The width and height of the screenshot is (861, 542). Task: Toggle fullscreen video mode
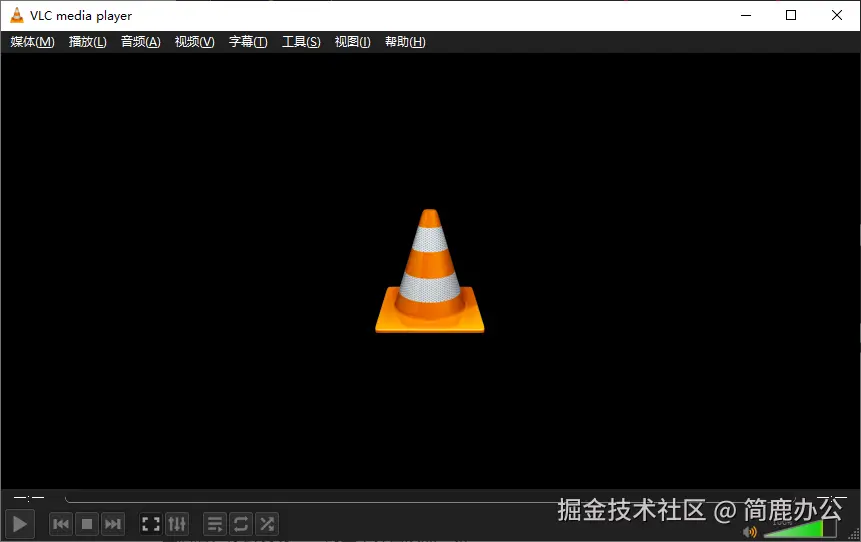pos(150,524)
